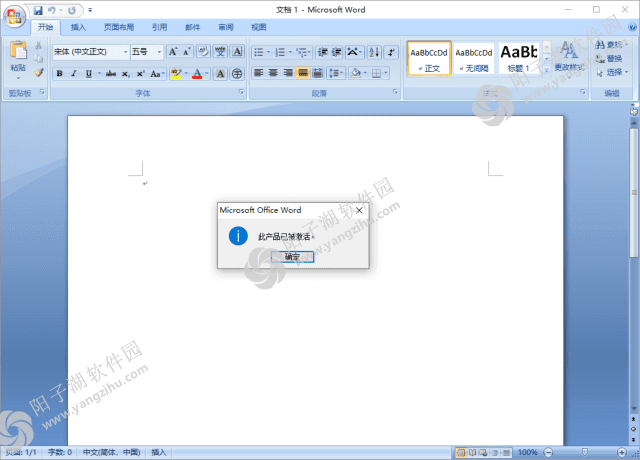Click the help question mark icon
The width and height of the screenshot is (640, 460).
pos(632,27)
